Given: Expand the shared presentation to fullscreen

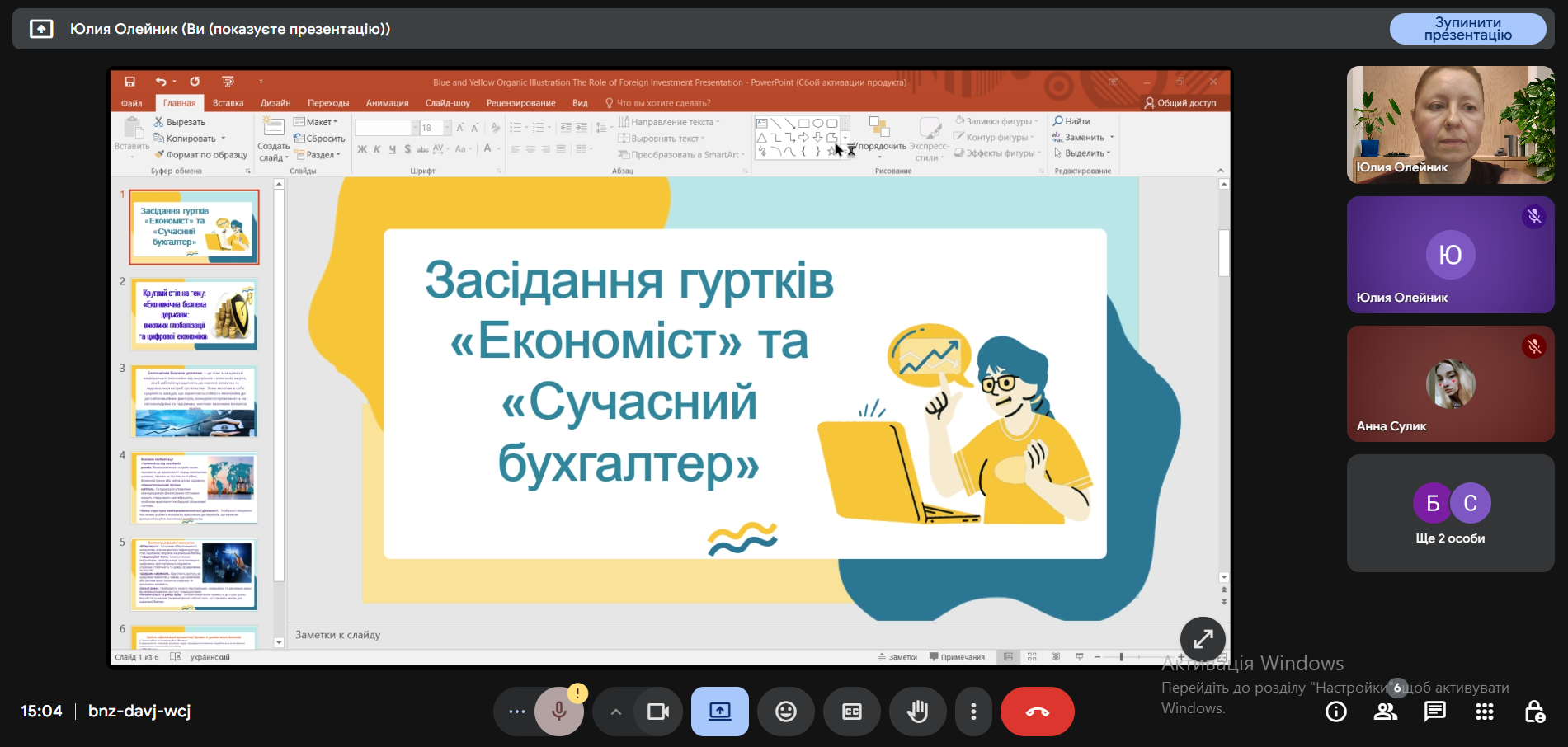Looking at the screenshot, I should (x=1203, y=638).
